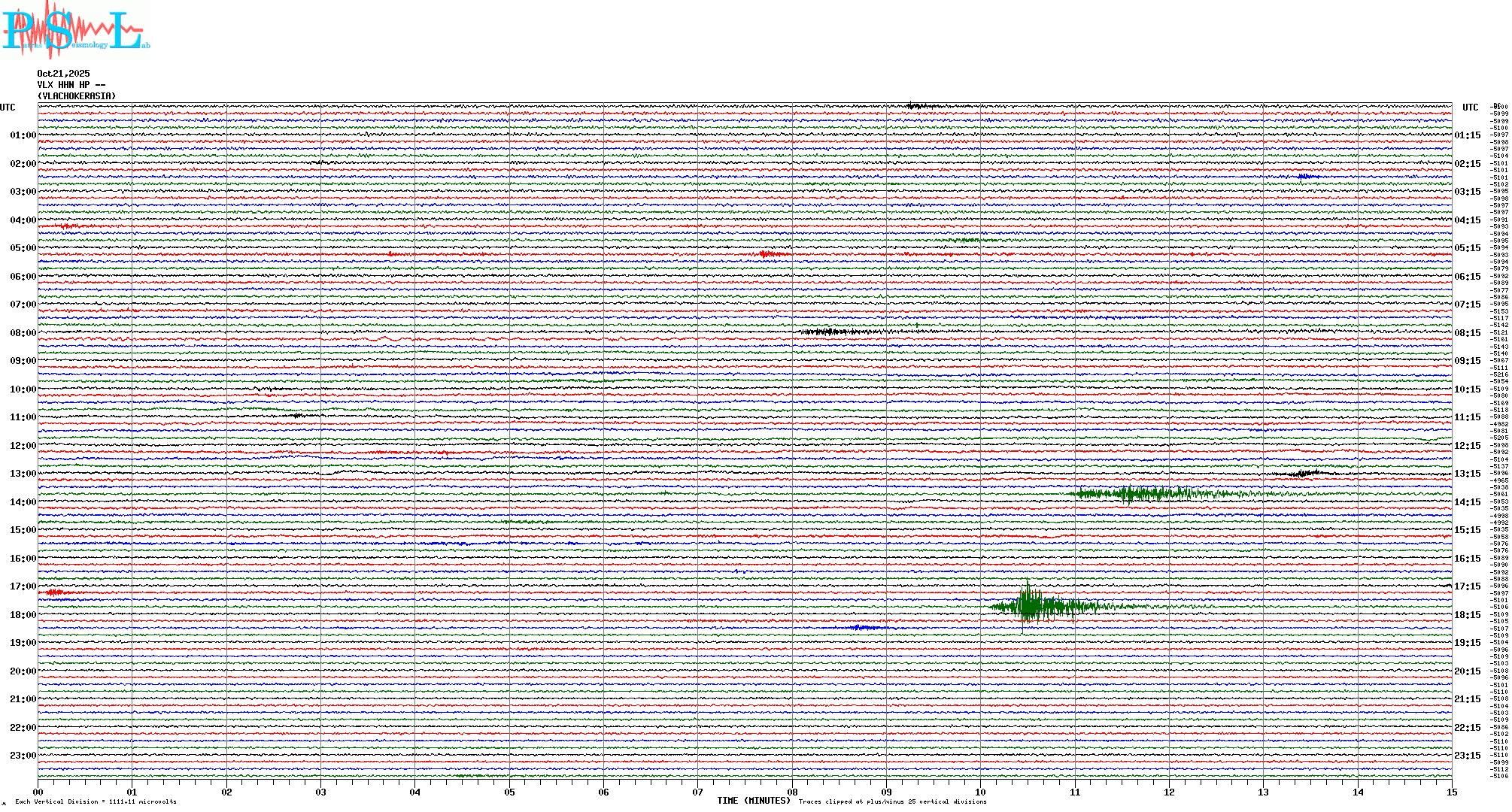Screen dimensions: 1512x812
Task: Click the 12:00 hour label on left axis
Action: click(x=23, y=446)
